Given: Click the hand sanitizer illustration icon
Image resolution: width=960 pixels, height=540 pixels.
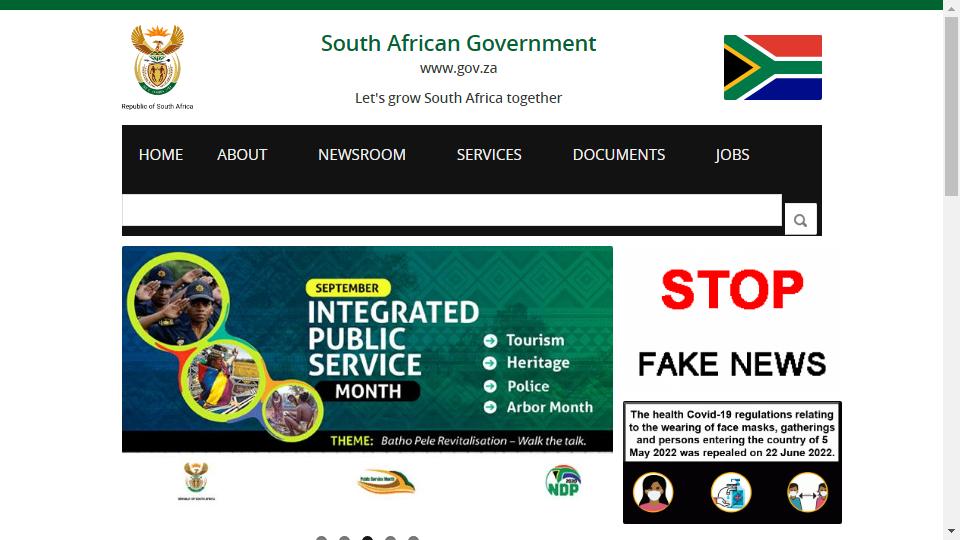Looking at the screenshot, I should (731, 492).
